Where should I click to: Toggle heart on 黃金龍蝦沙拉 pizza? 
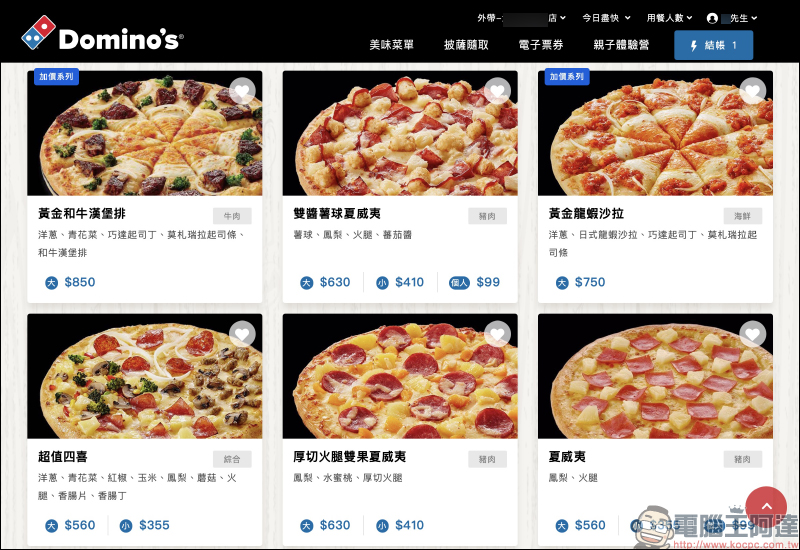click(x=753, y=91)
